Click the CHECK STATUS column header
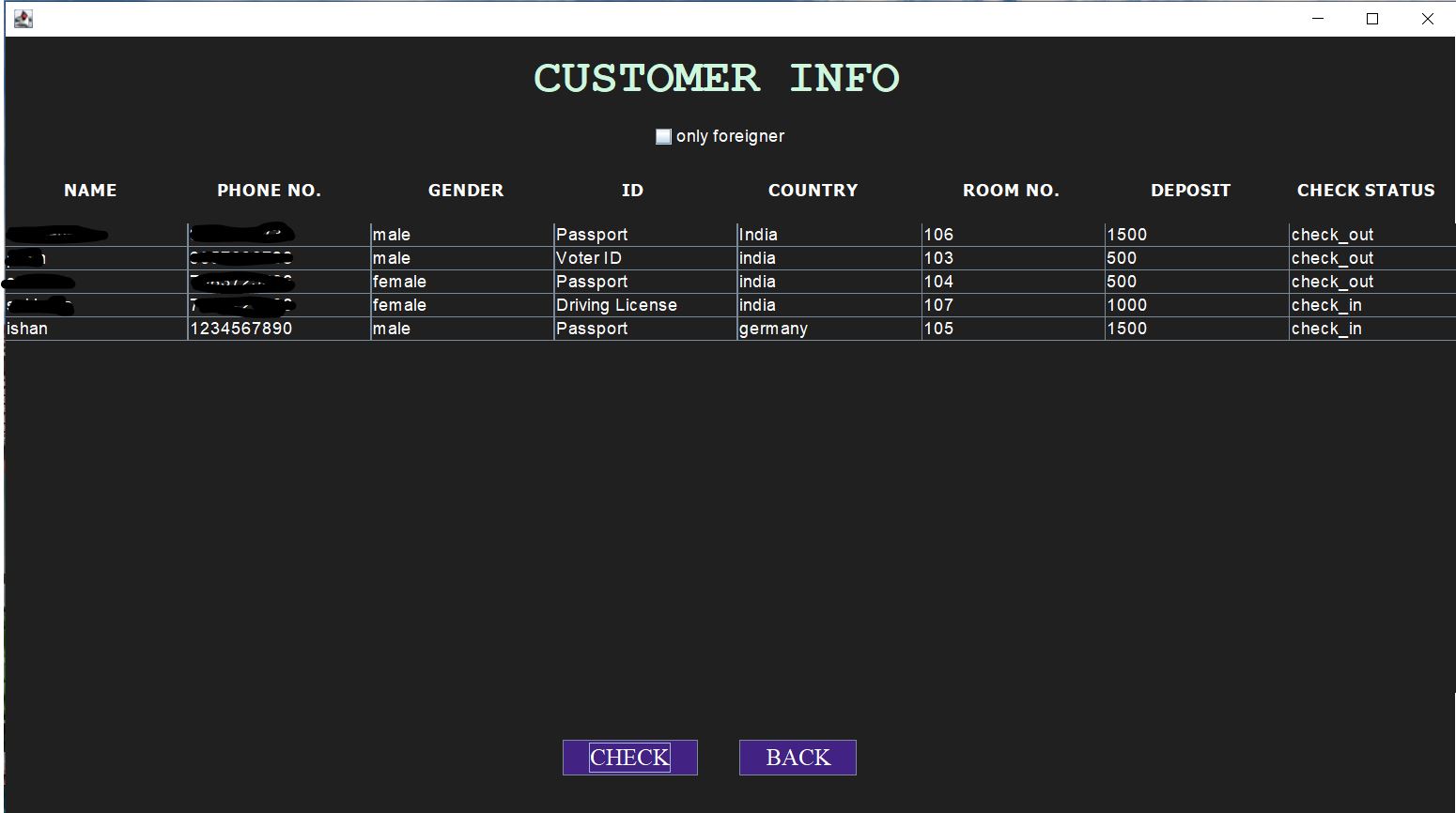 [x=1366, y=191]
